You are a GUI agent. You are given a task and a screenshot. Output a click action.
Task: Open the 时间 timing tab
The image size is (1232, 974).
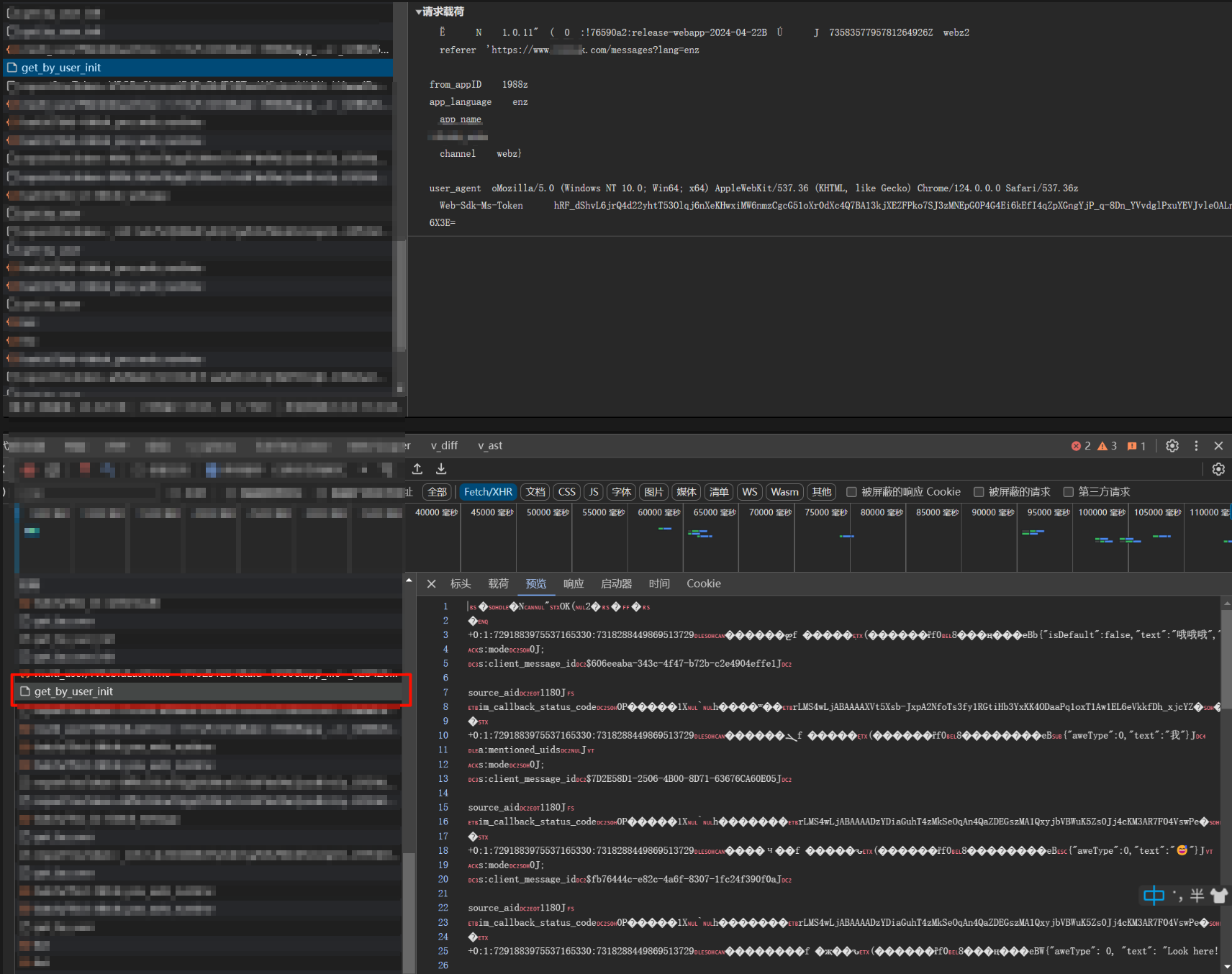pos(659,583)
